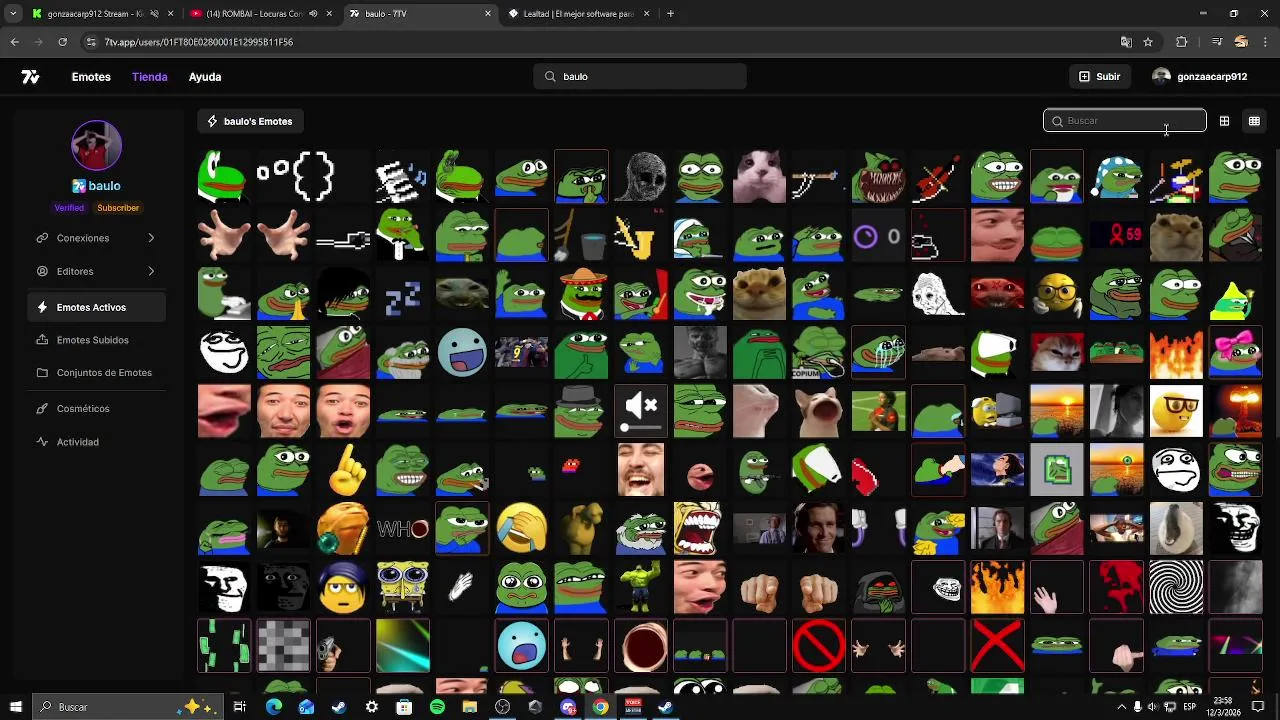This screenshot has width=1280, height=720.
Task: Click the folder icon beside Conjuntos de Emotes
Action: [x=42, y=373]
